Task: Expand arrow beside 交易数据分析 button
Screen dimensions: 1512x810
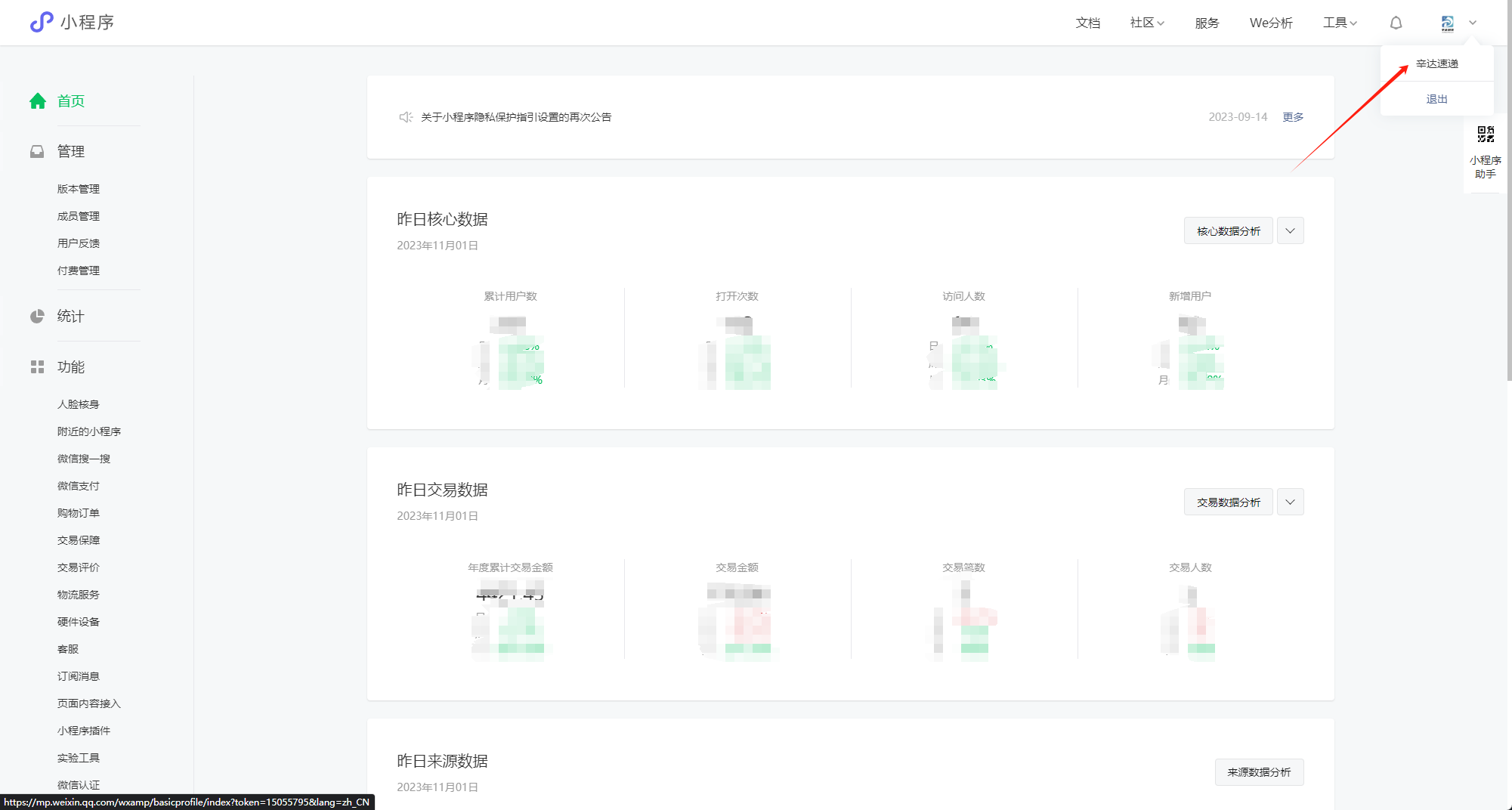Action: click(x=1290, y=502)
